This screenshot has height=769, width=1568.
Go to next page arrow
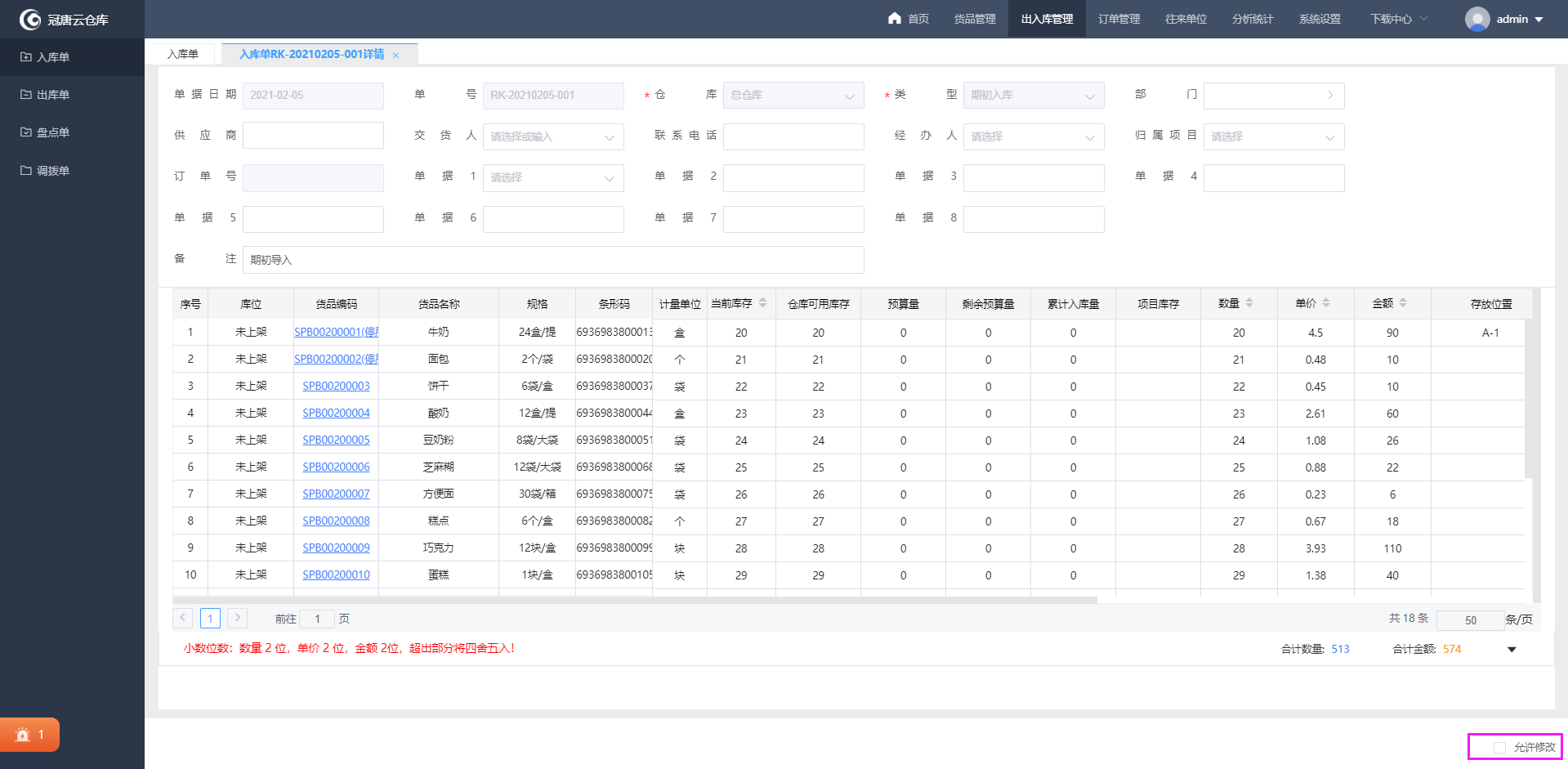click(x=238, y=618)
